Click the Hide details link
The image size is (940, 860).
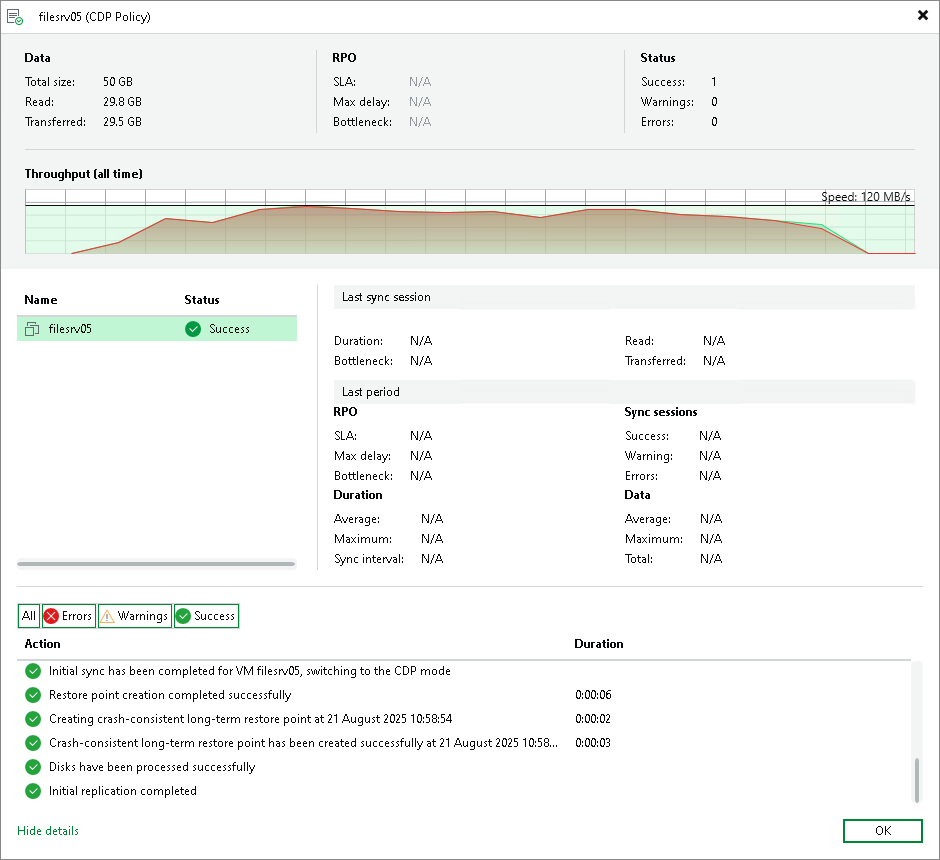tap(48, 831)
